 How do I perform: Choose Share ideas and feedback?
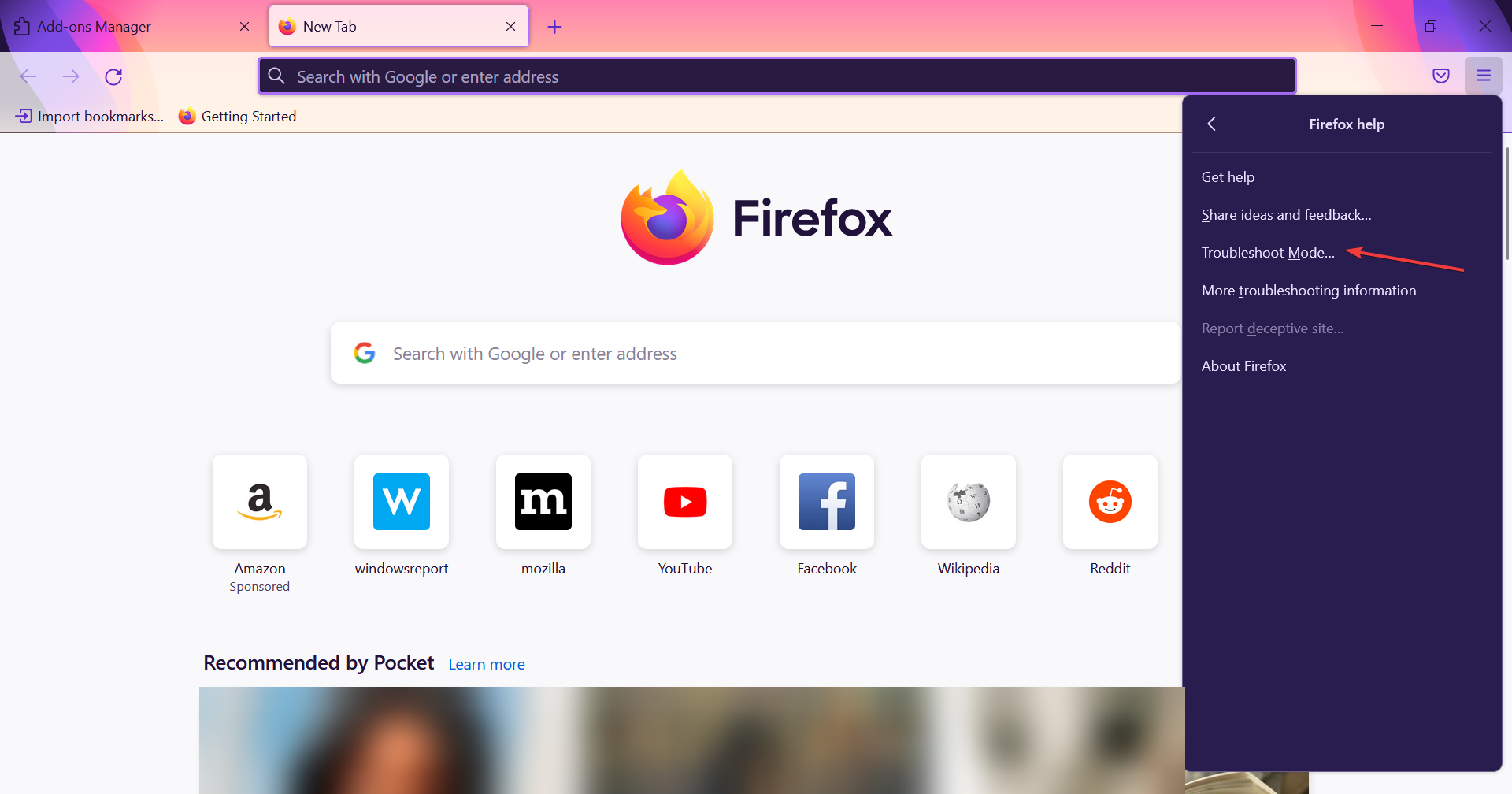1342,215
